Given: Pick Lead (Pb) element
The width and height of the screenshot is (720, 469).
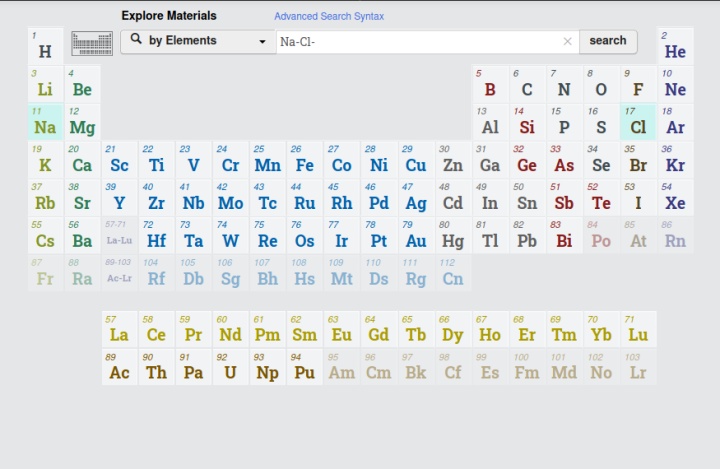Looking at the screenshot, I should coord(527,236).
